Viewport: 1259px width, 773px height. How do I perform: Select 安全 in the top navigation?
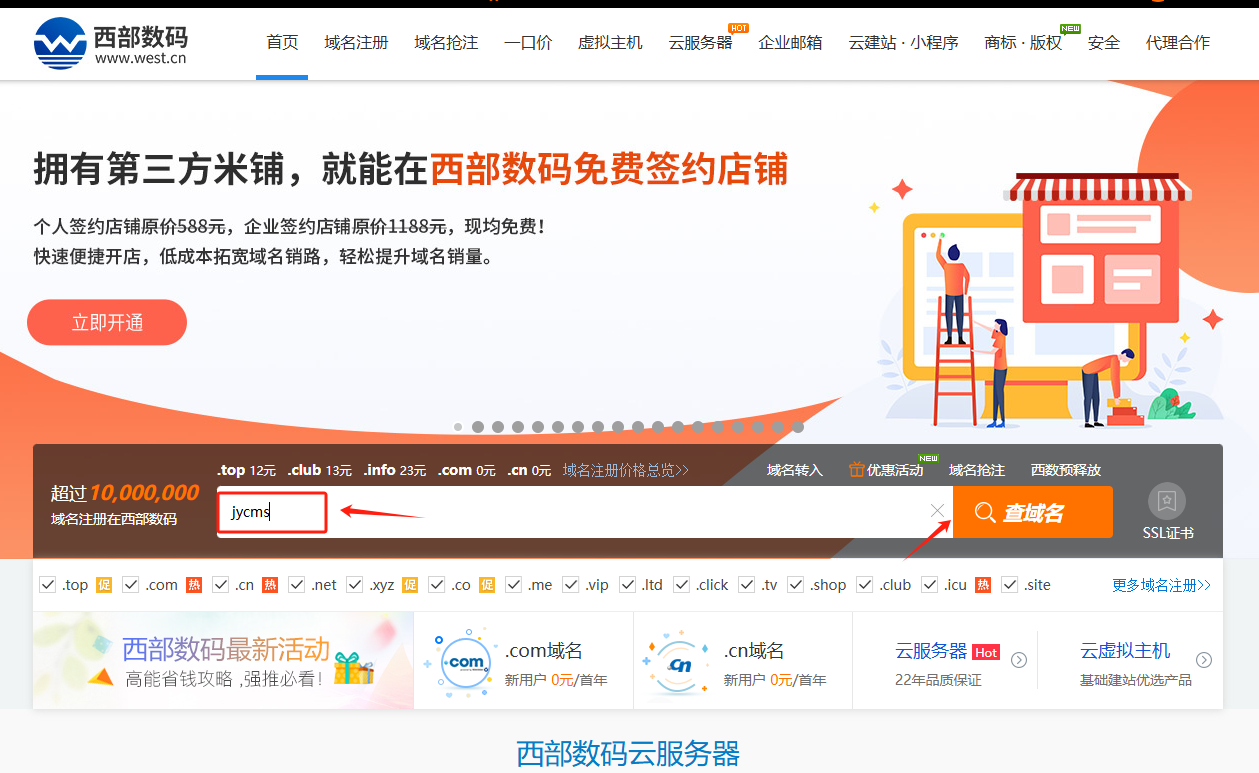[x=1104, y=43]
